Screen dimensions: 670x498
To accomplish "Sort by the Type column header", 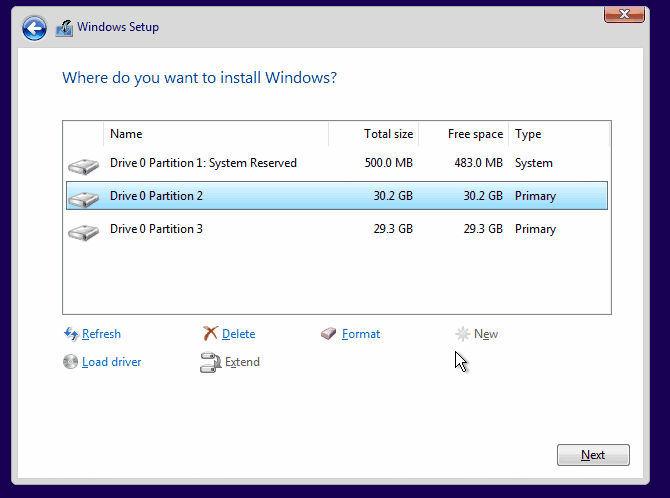I will (x=559, y=134).
